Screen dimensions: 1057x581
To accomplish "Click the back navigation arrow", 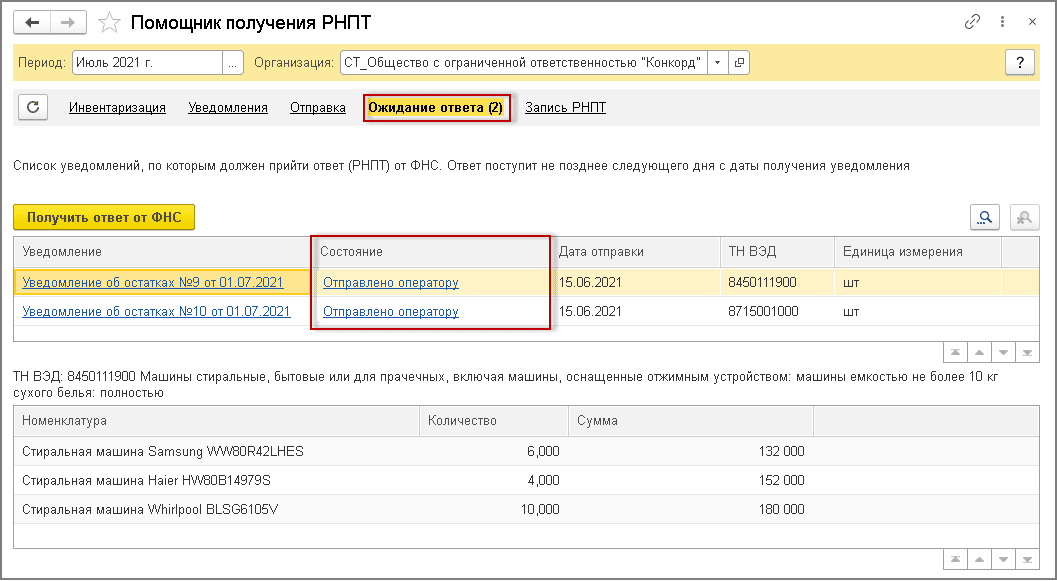I will [x=32, y=22].
